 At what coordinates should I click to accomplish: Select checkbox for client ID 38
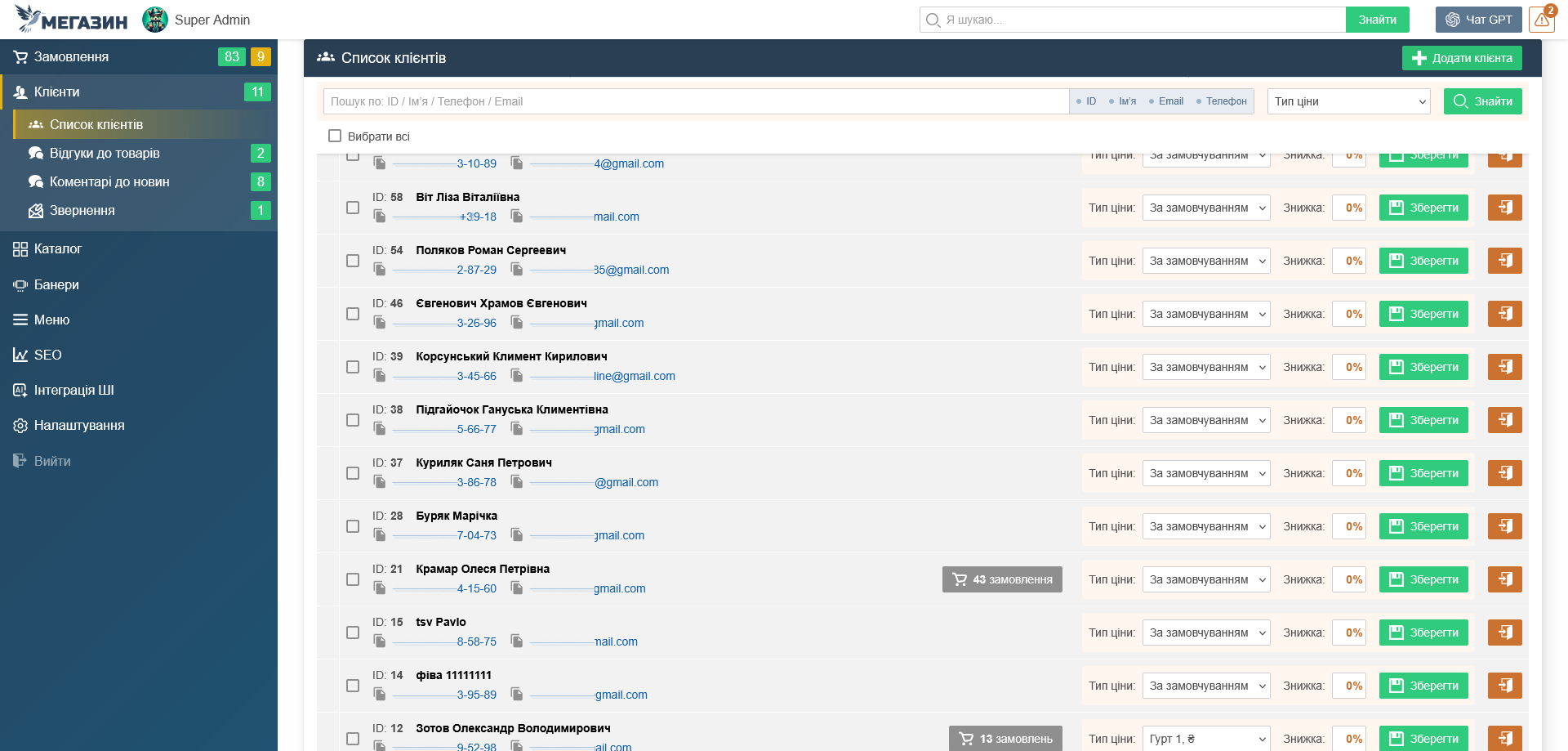pyautogui.click(x=353, y=420)
